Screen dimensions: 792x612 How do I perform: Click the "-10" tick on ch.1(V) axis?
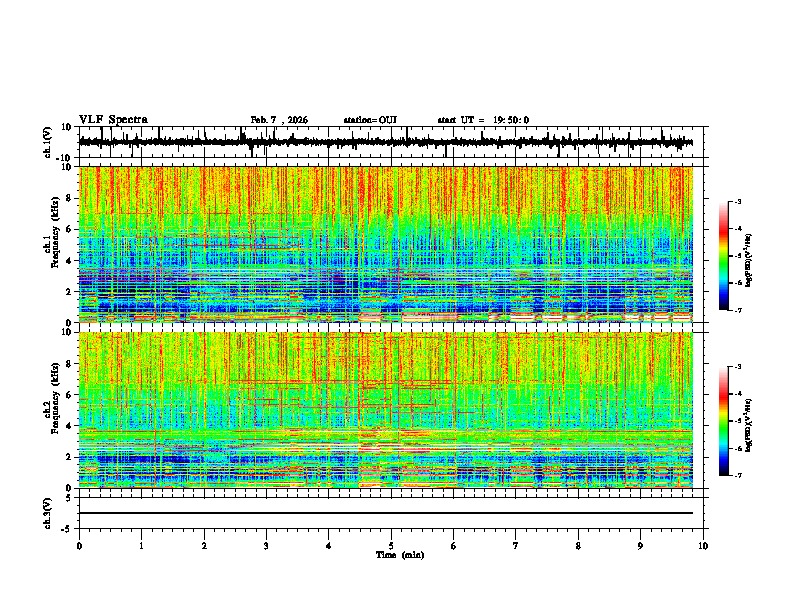click(65, 158)
